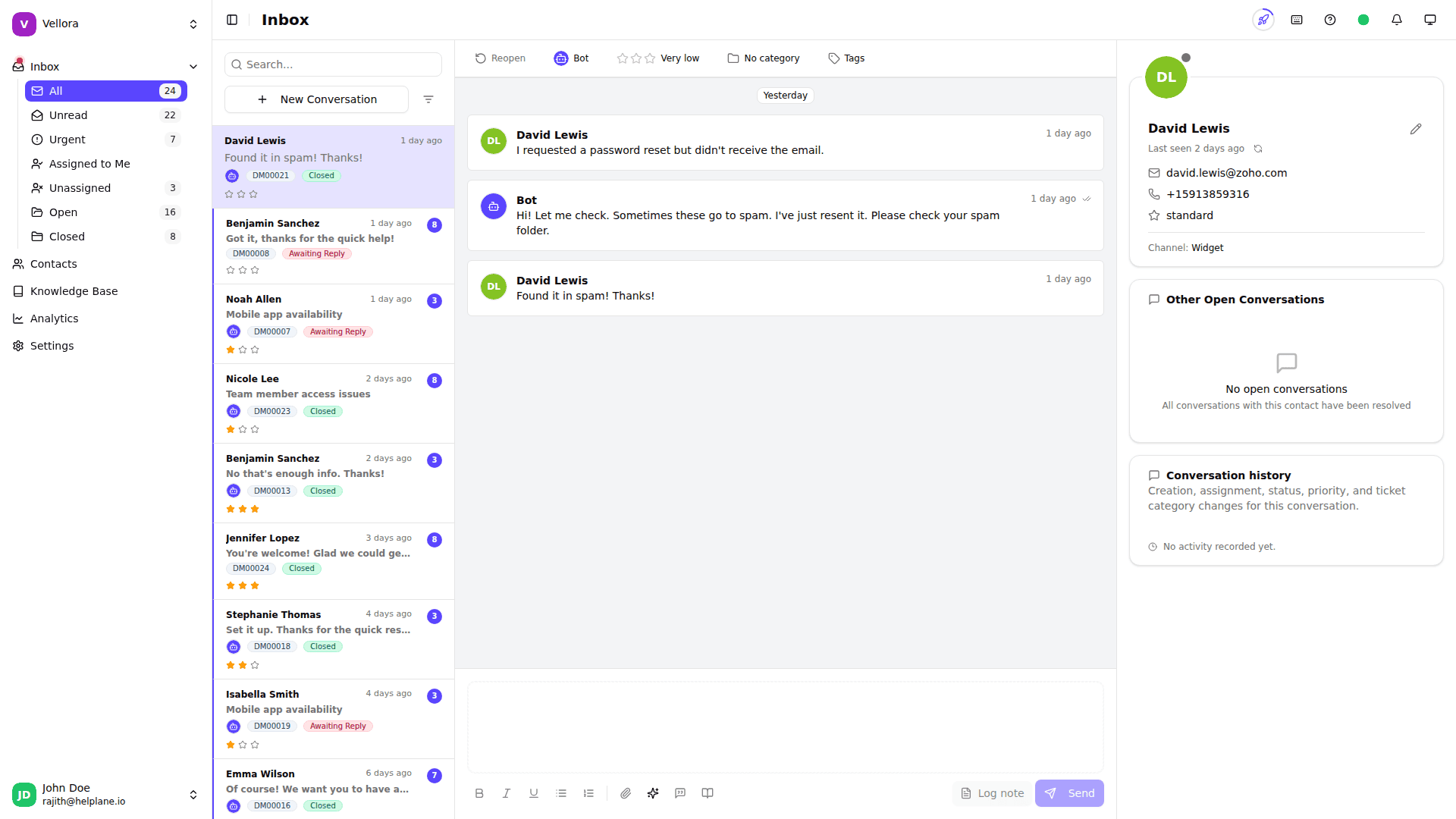Open the Analytics section
The width and height of the screenshot is (1456, 819).
click(x=54, y=318)
